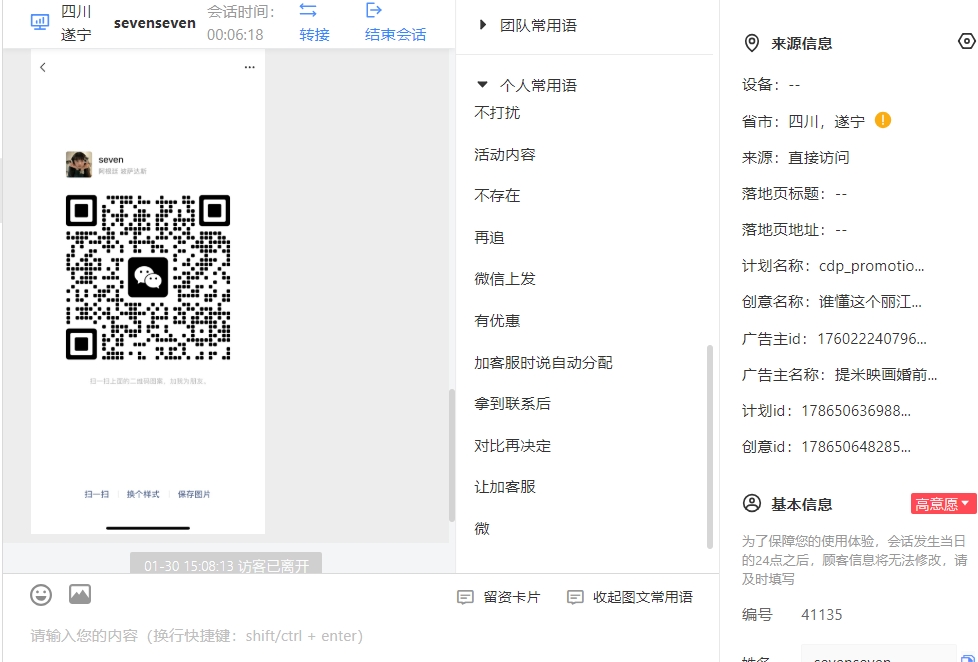Select the 活动内容 quick phrase
The width and height of the screenshot is (978, 662).
click(x=505, y=154)
